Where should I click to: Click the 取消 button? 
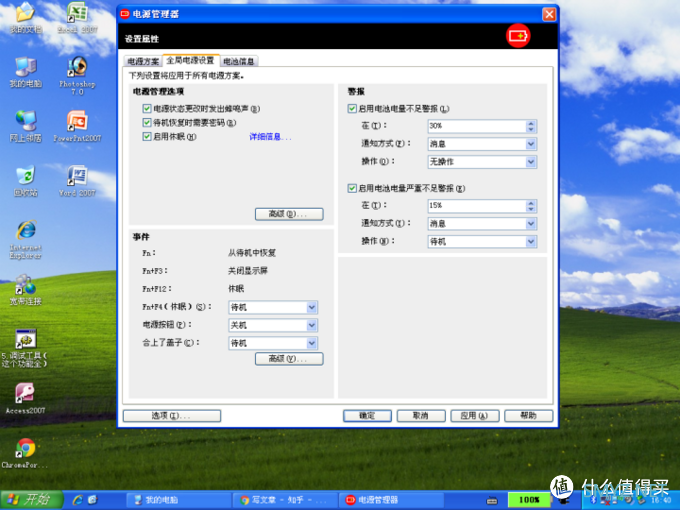(x=421, y=416)
